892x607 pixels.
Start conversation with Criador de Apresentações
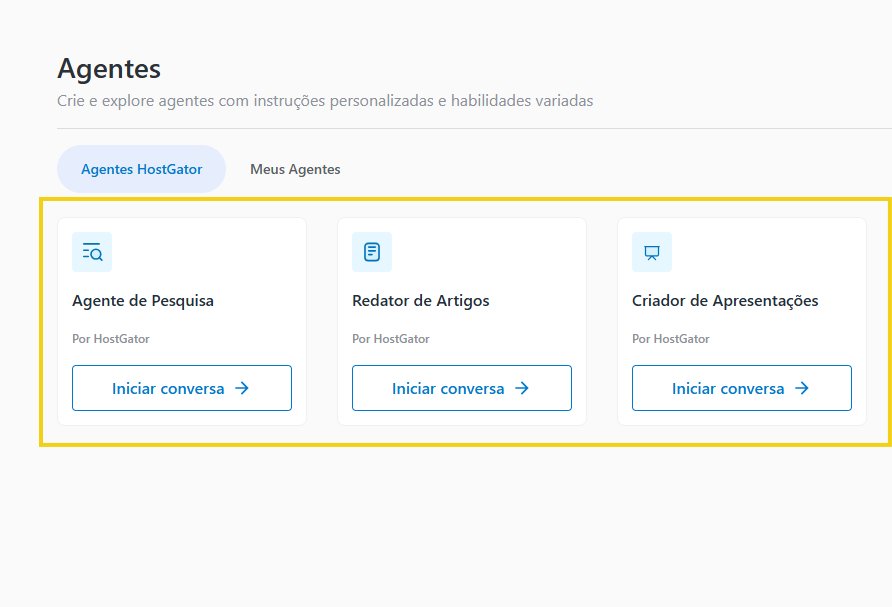742,388
